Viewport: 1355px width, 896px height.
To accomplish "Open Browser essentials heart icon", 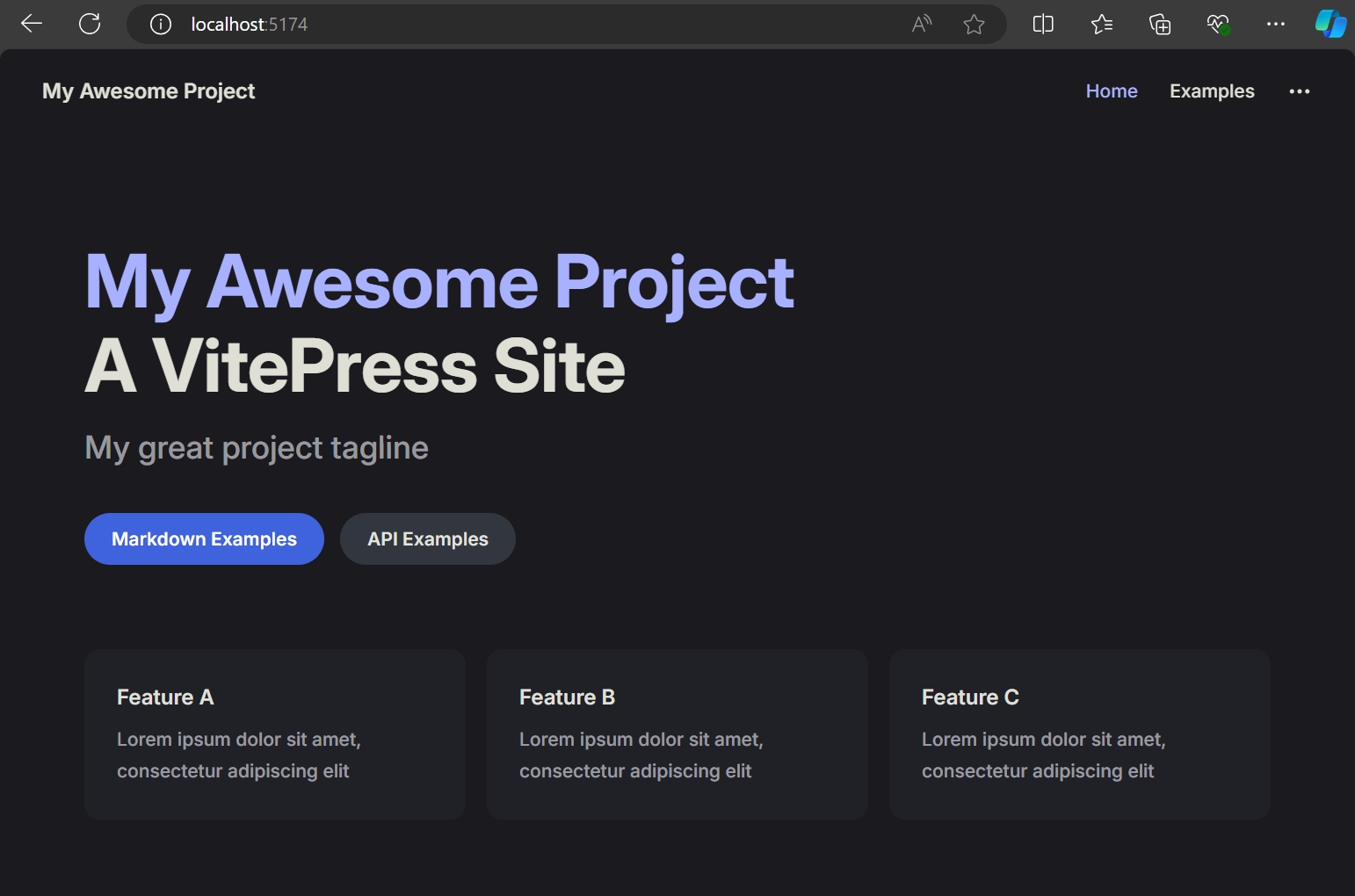I will [x=1218, y=25].
